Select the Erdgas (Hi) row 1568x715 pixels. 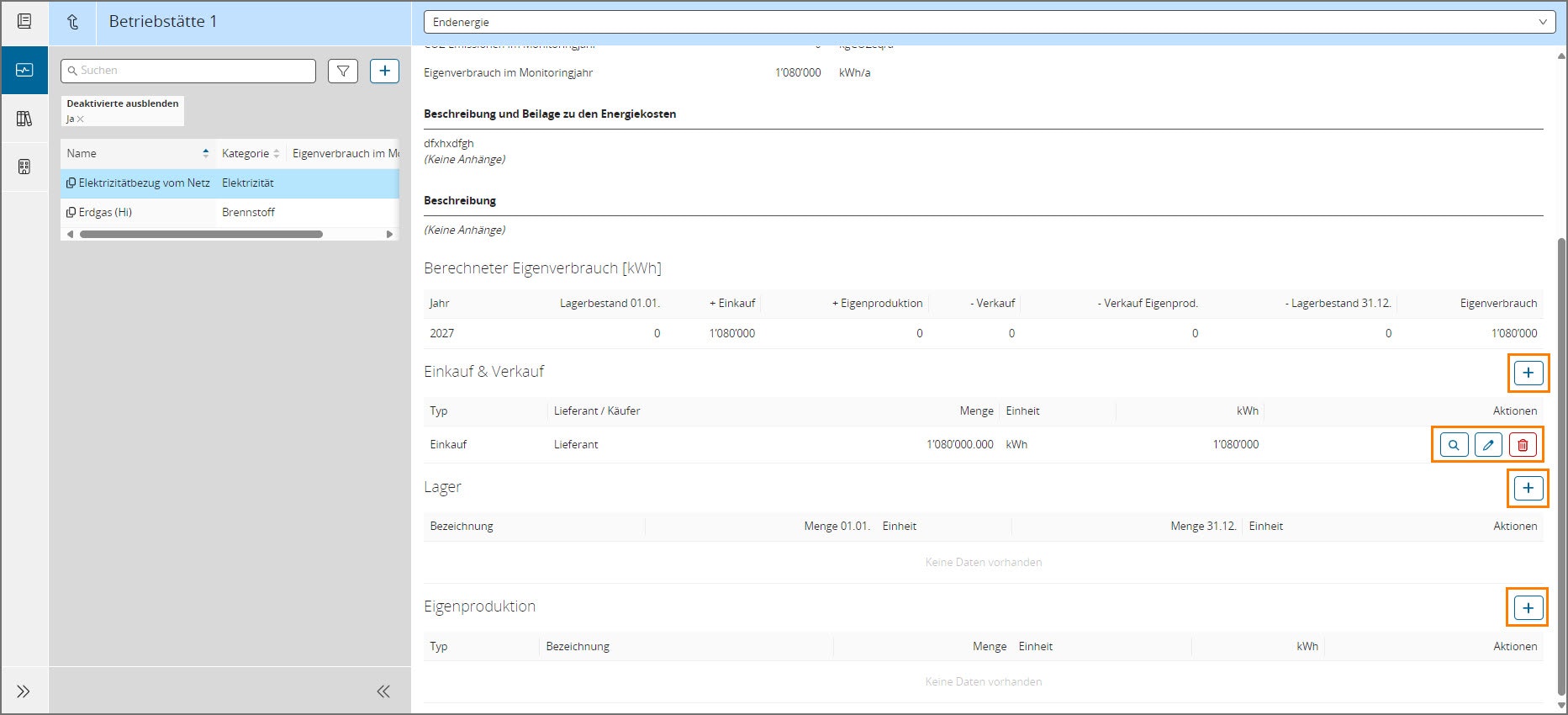105,213
